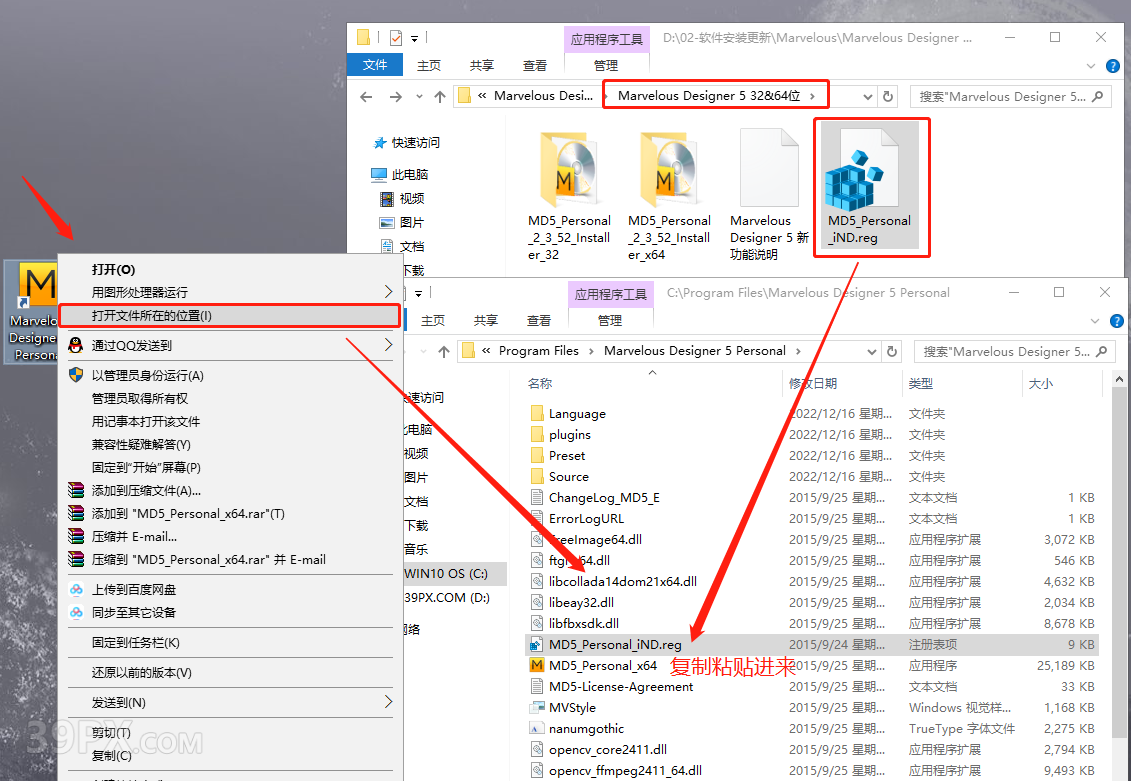Select the nanumgothic font file icon
The height and width of the screenshot is (781, 1131).
[537, 728]
